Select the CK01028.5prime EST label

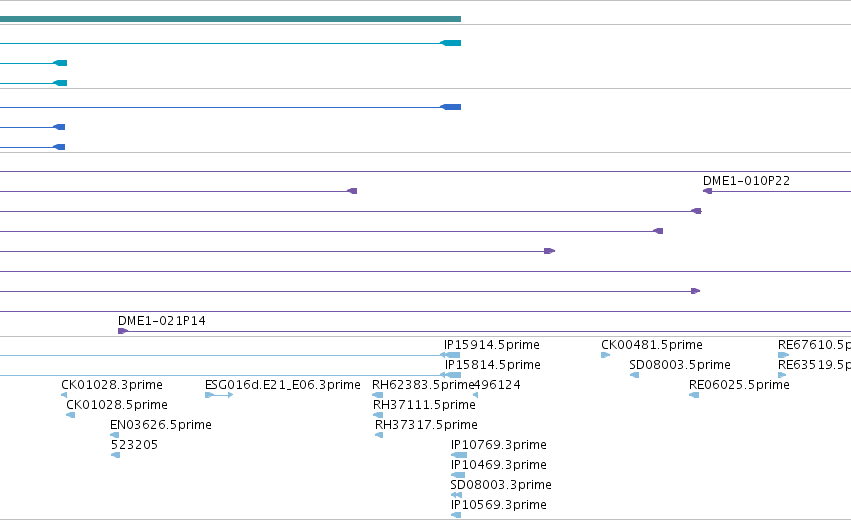tap(117, 405)
